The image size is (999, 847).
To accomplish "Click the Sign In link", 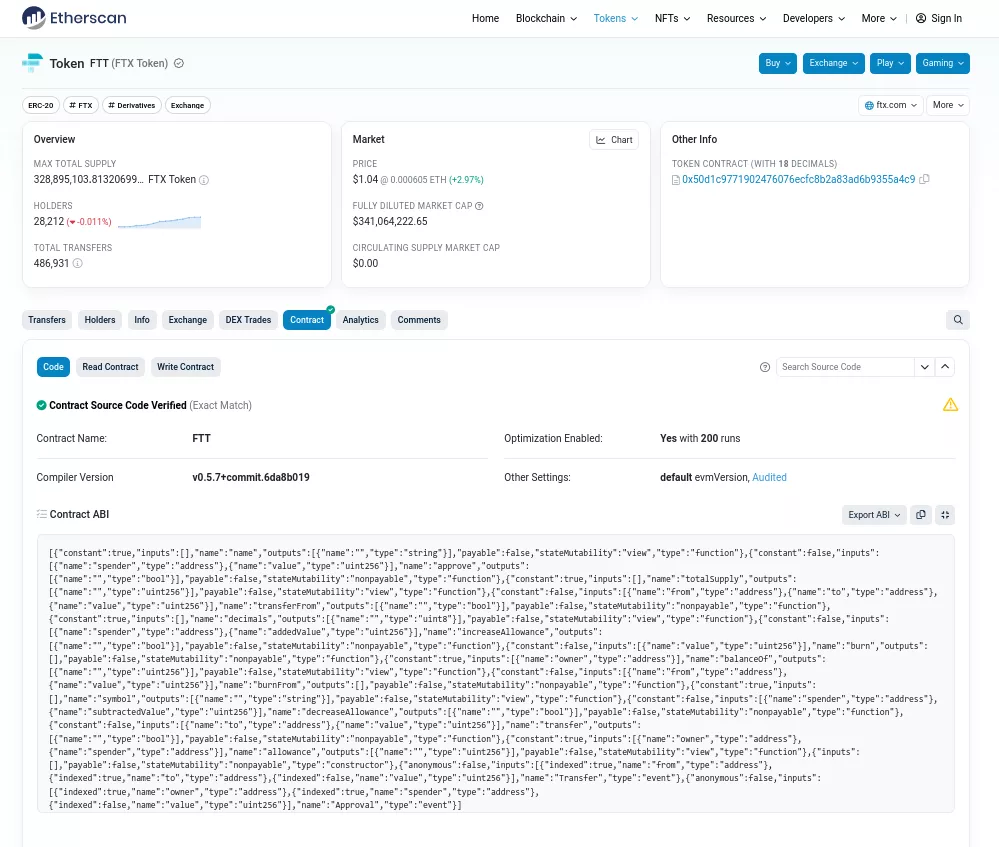I will tap(938, 18).
